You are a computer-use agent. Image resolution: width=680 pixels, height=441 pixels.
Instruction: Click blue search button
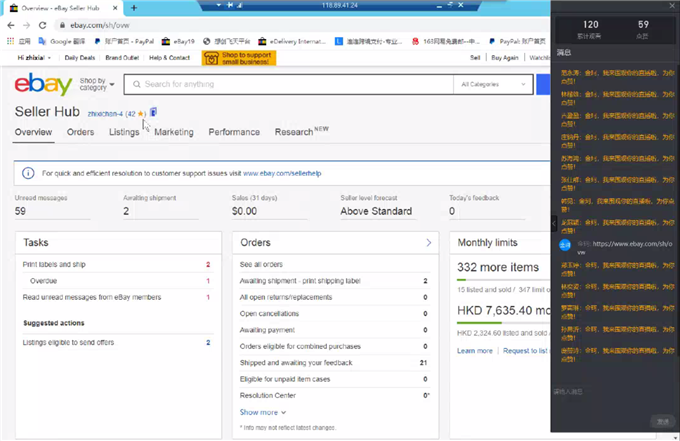click(543, 84)
